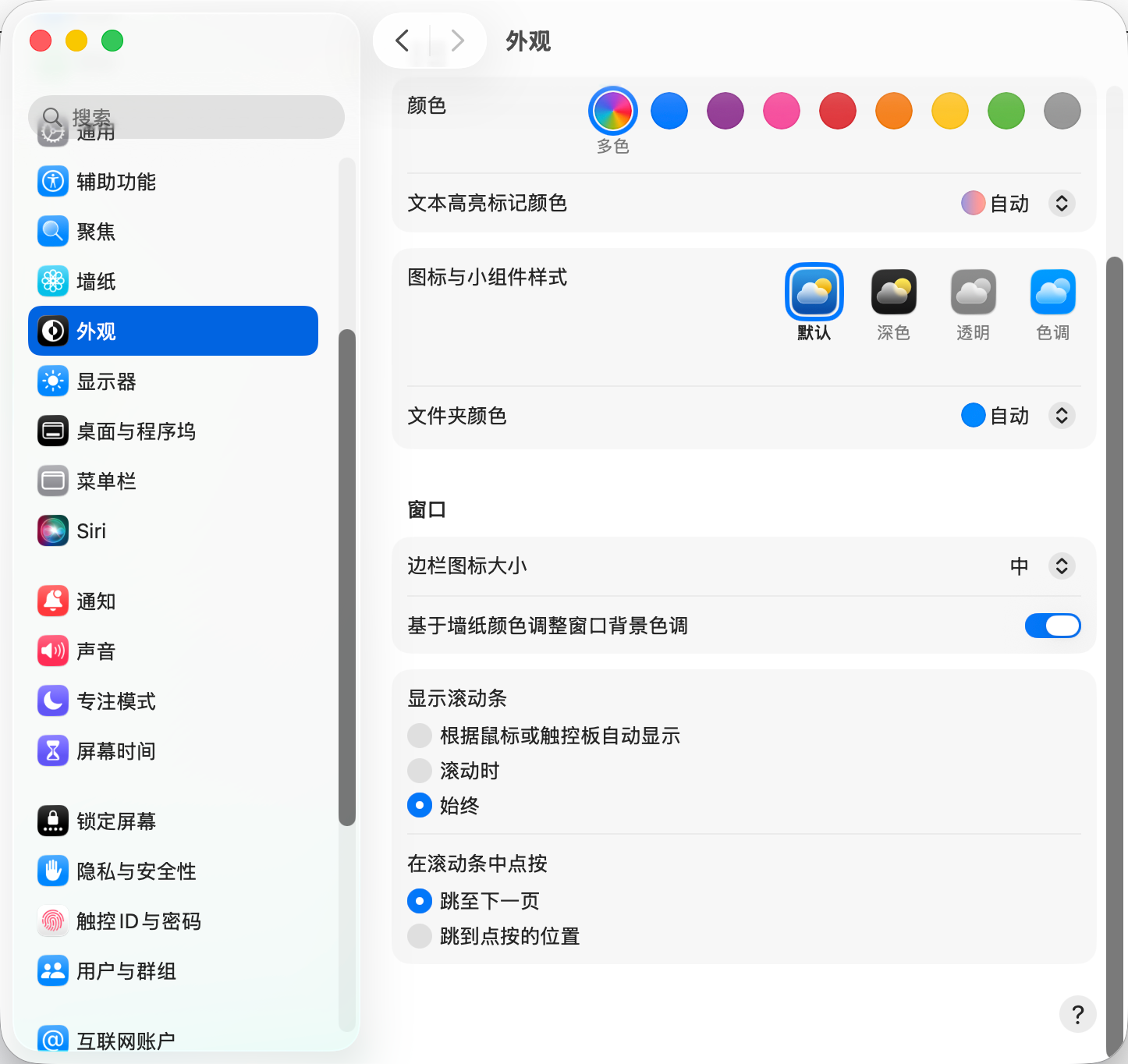
Task: Open the Spotlight (聚焦) icon in sidebar
Action: point(53,232)
